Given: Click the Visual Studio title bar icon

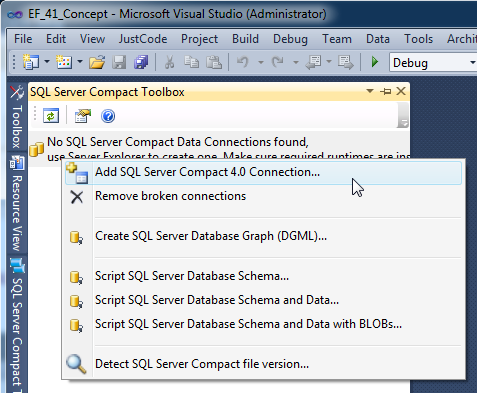Looking at the screenshot, I should click(x=15, y=15).
